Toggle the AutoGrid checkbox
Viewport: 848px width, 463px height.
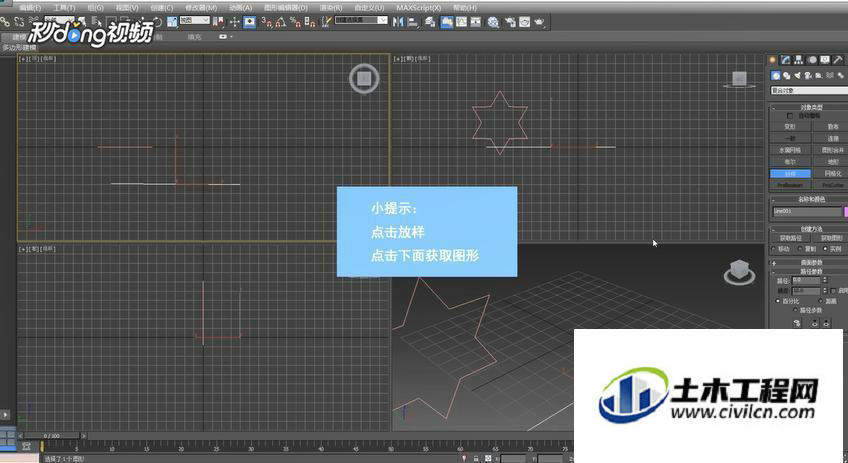pyautogui.click(x=790, y=116)
